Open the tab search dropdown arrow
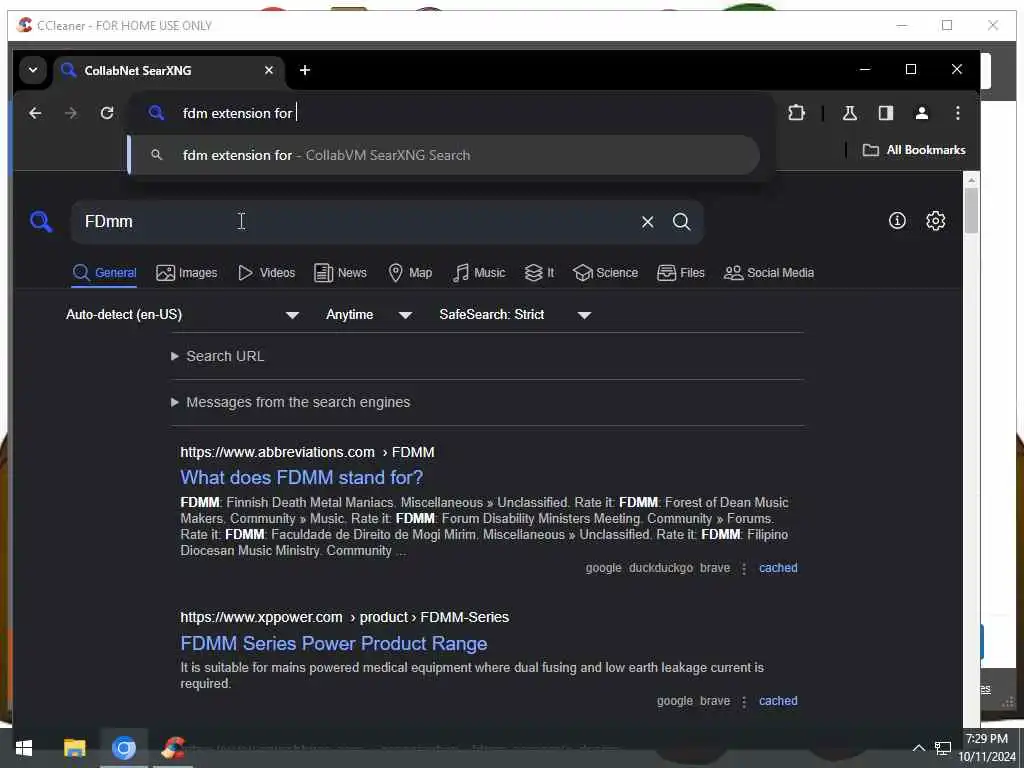1024x768 pixels. (x=33, y=70)
